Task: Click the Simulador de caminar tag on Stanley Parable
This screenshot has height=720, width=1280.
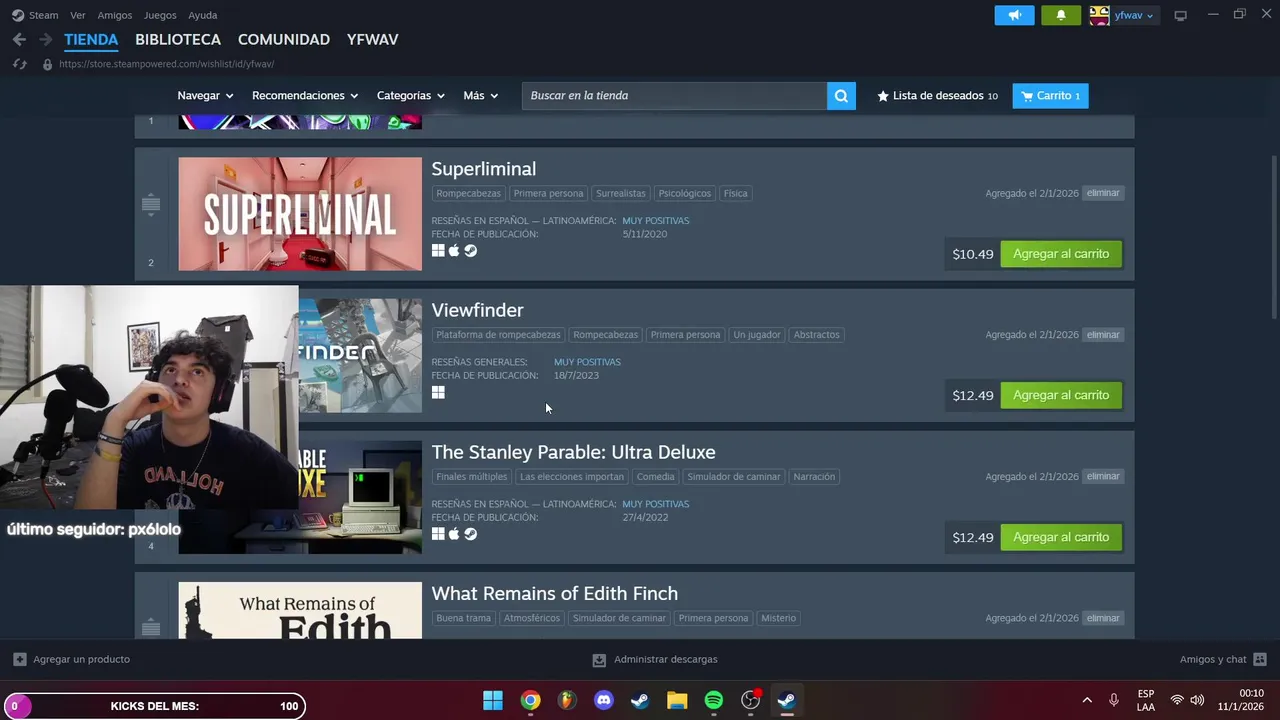Action: pos(734,477)
